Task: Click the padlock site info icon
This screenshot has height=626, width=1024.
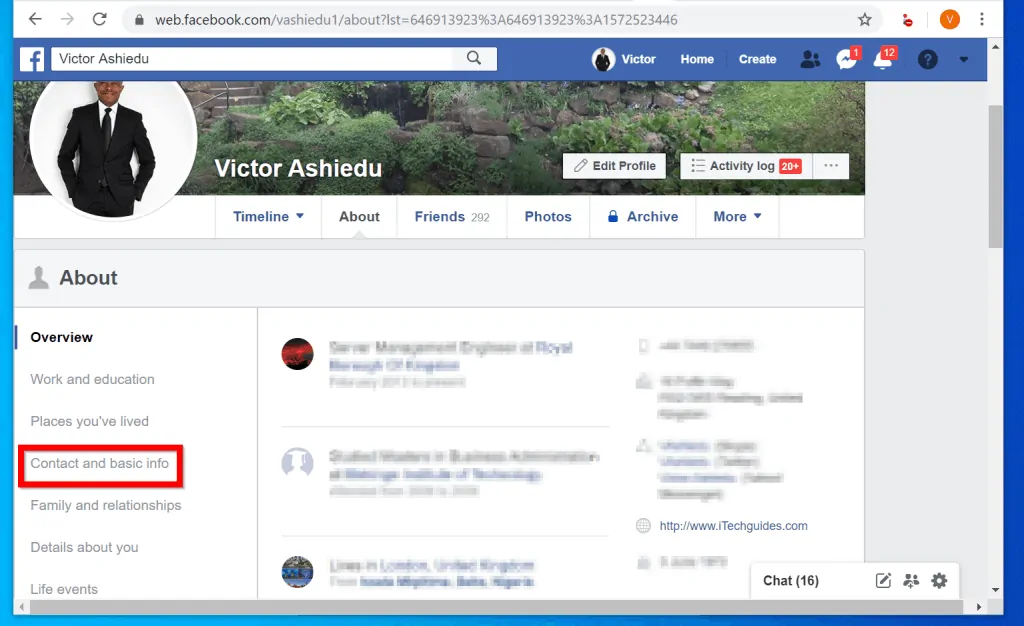Action: tap(139, 20)
